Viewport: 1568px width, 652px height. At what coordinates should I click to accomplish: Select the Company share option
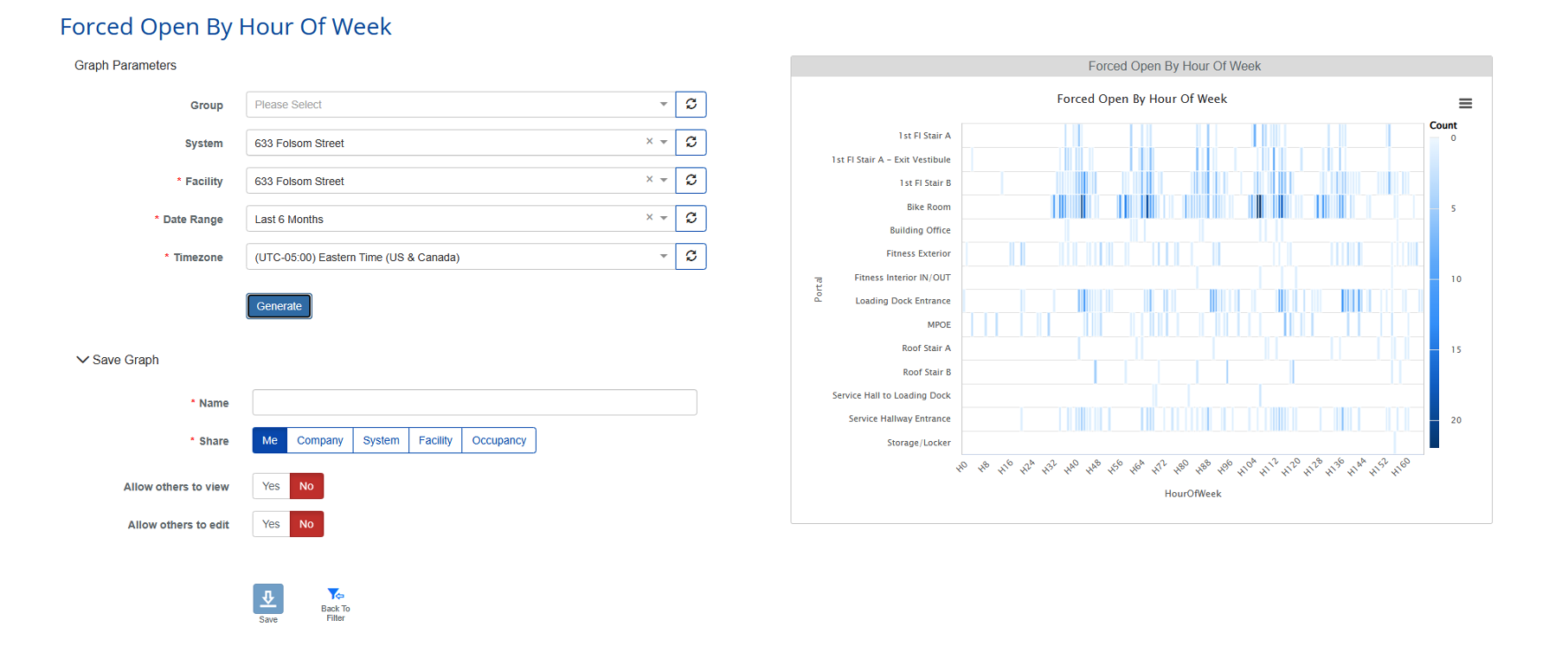(x=320, y=441)
